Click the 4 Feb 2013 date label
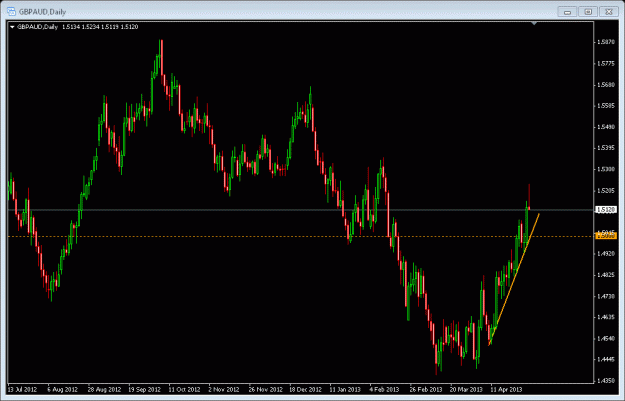This screenshot has width=625, height=401. [384, 389]
